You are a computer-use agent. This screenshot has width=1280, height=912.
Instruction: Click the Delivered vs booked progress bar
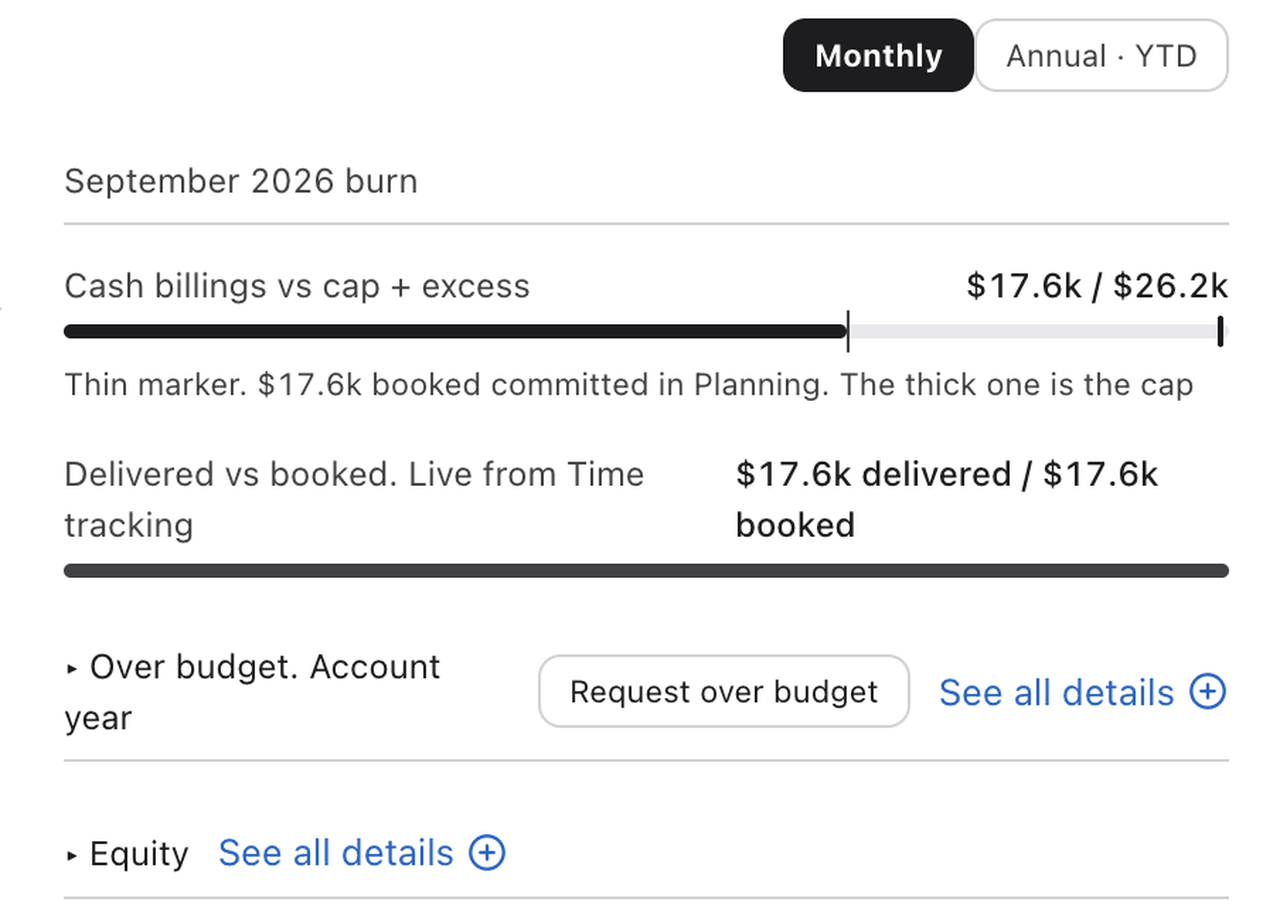point(646,571)
